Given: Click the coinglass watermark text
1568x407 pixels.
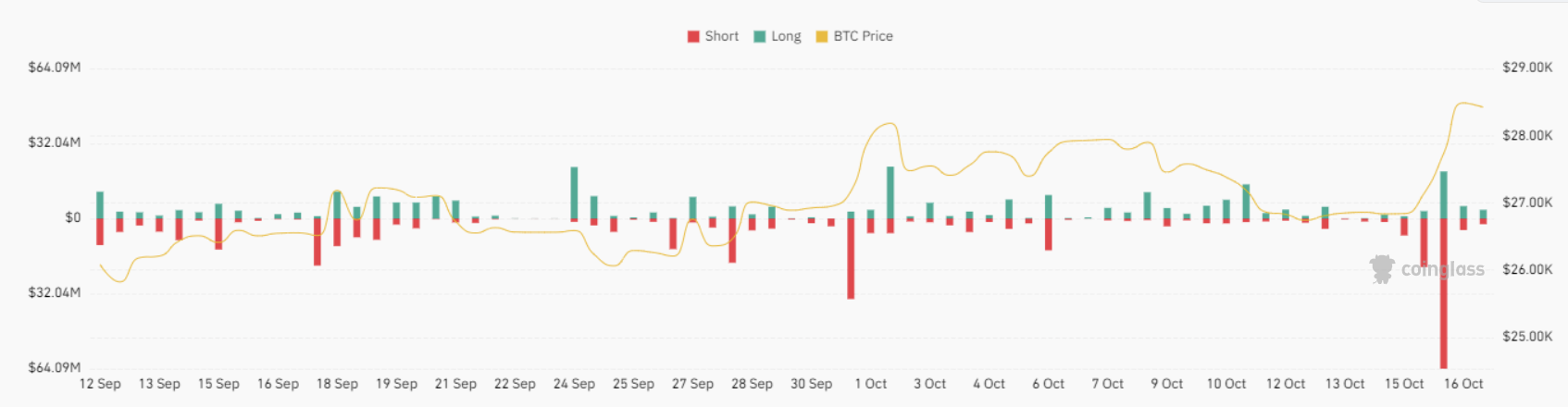Looking at the screenshot, I should [x=1442, y=269].
